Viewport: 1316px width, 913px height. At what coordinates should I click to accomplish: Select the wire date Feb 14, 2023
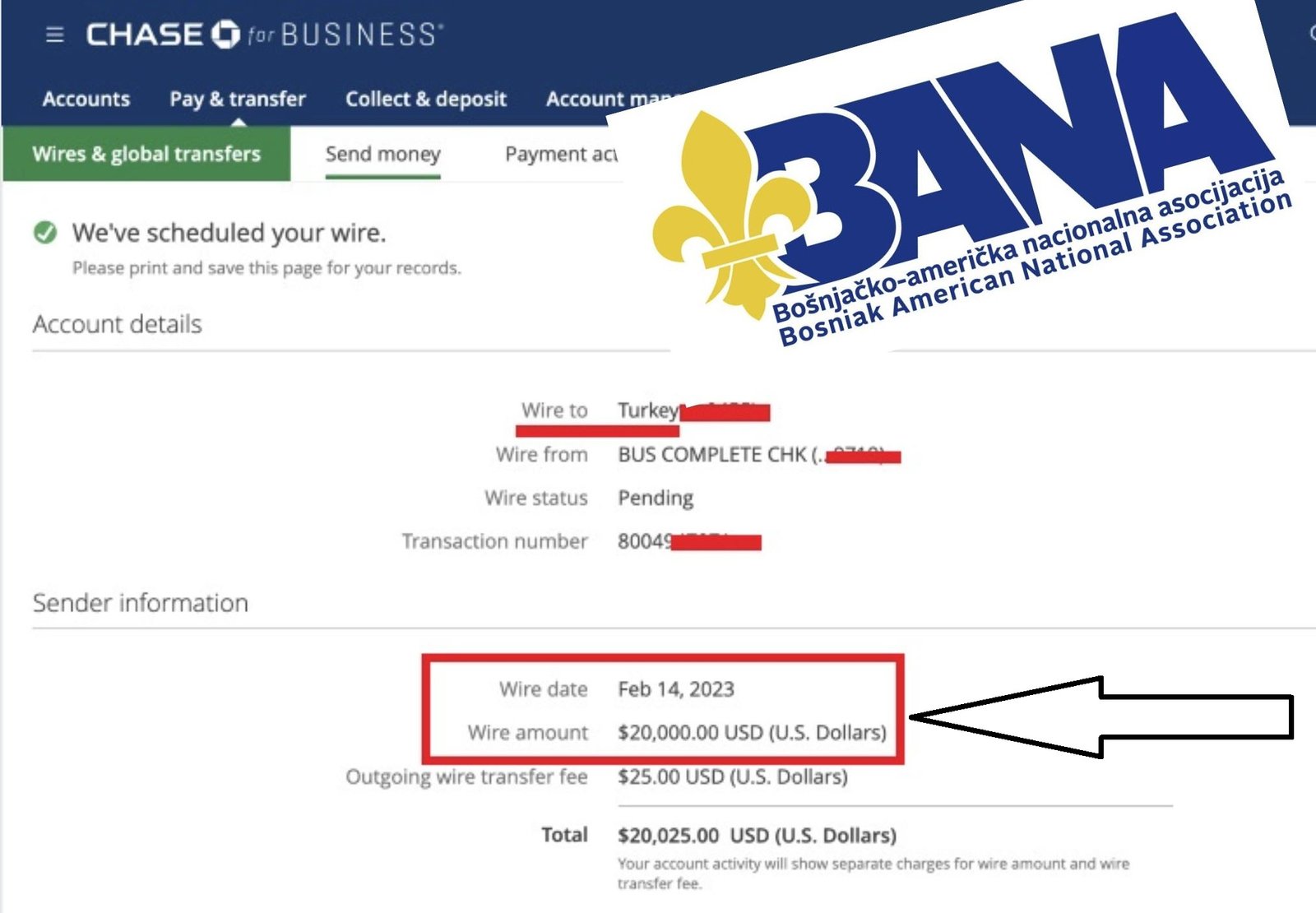(x=675, y=689)
